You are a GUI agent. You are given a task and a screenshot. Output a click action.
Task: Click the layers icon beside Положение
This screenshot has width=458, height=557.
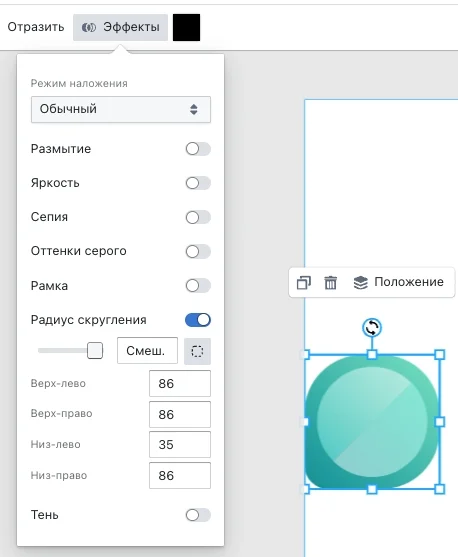click(361, 283)
